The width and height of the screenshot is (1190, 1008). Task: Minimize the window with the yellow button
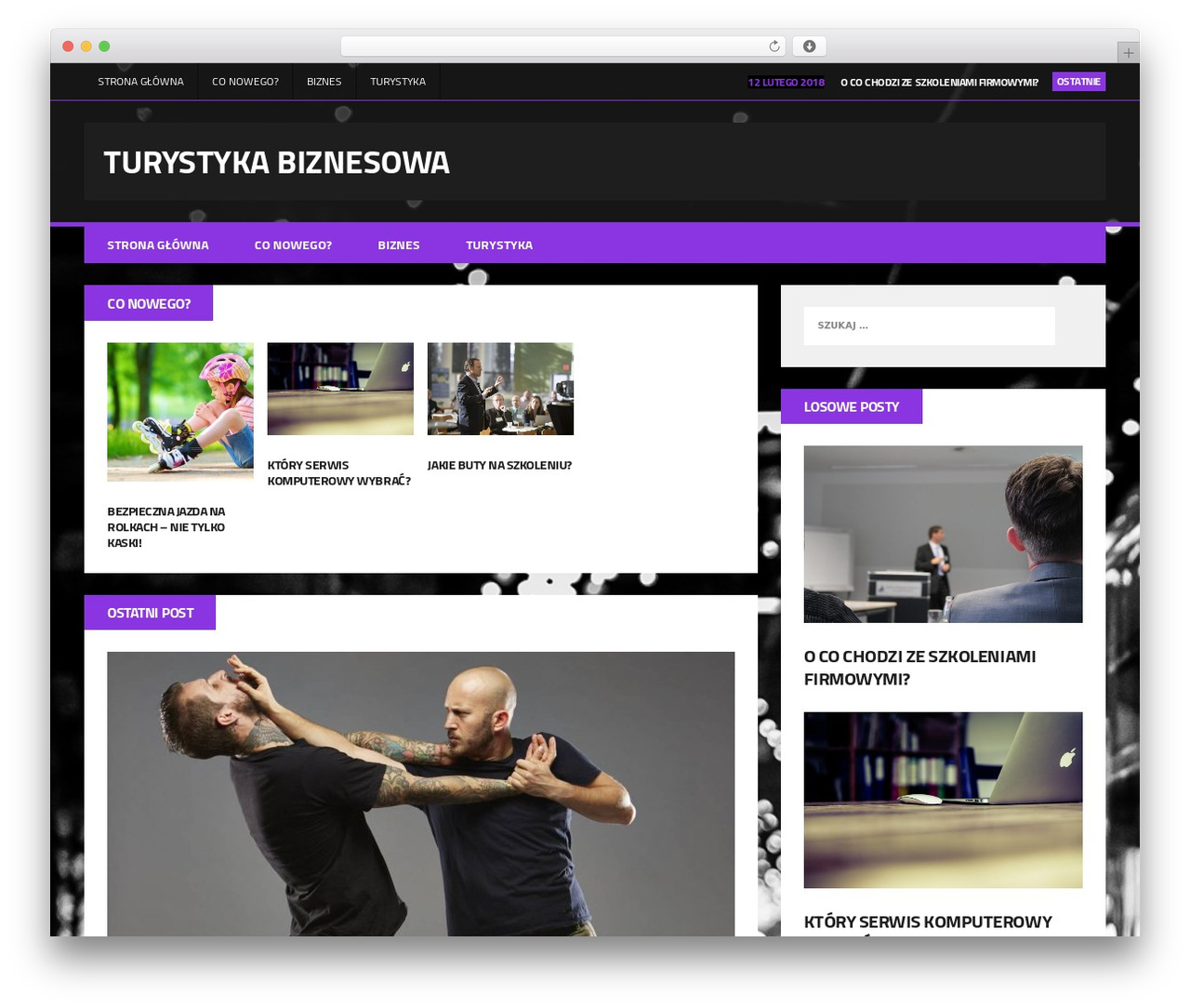click(x=86, y=46)
